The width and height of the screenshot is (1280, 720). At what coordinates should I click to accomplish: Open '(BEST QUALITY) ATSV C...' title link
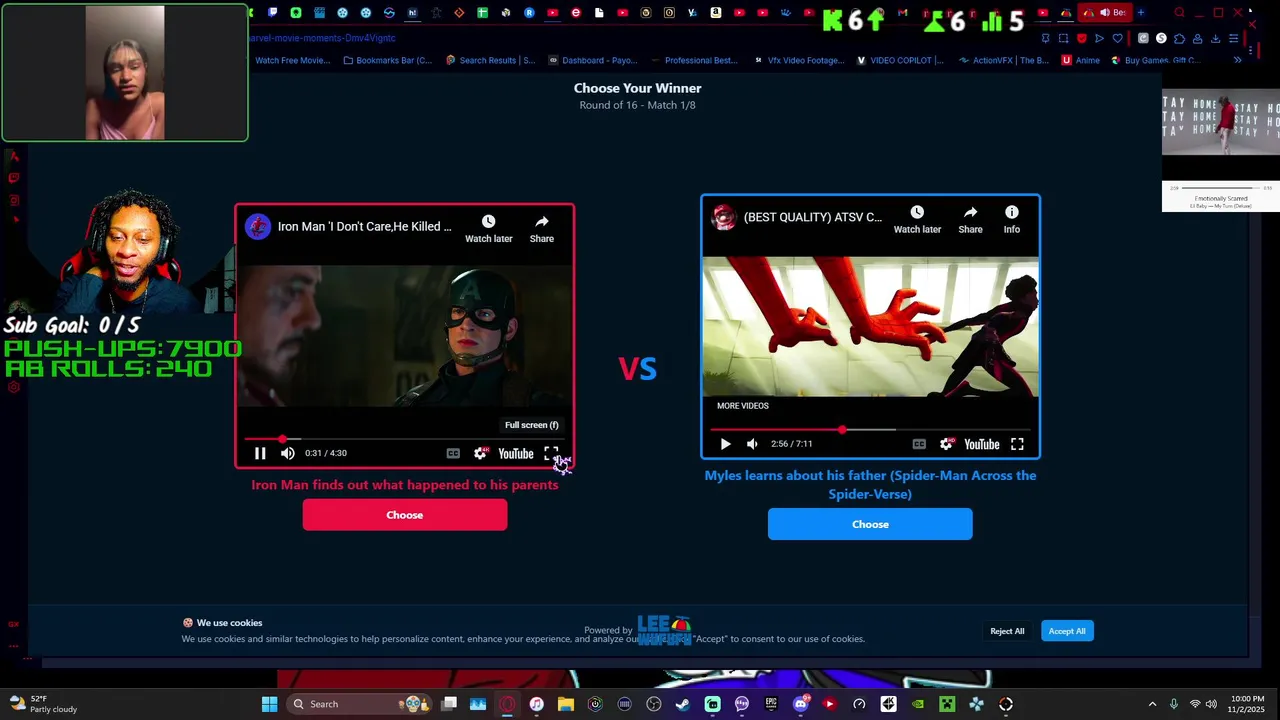click(x=813, y=217)
